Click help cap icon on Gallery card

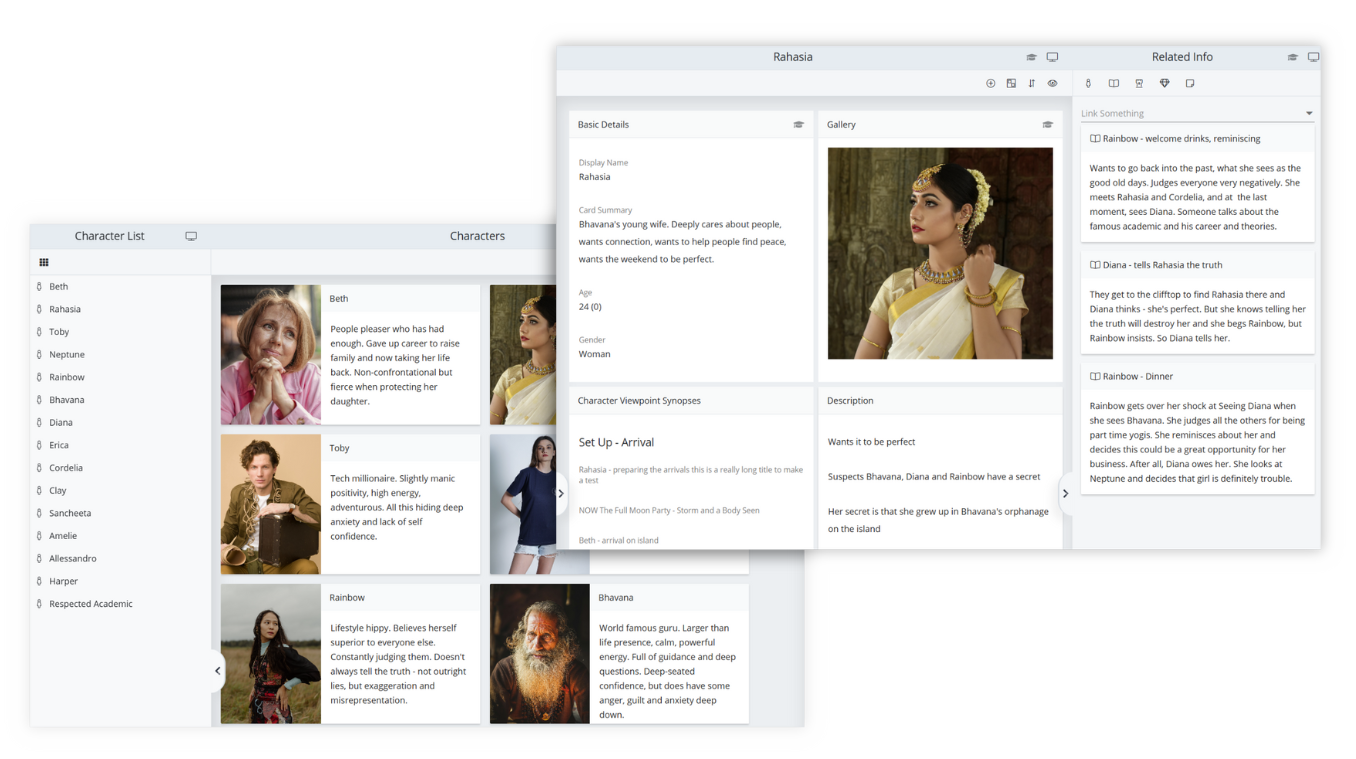point(1048,125)
